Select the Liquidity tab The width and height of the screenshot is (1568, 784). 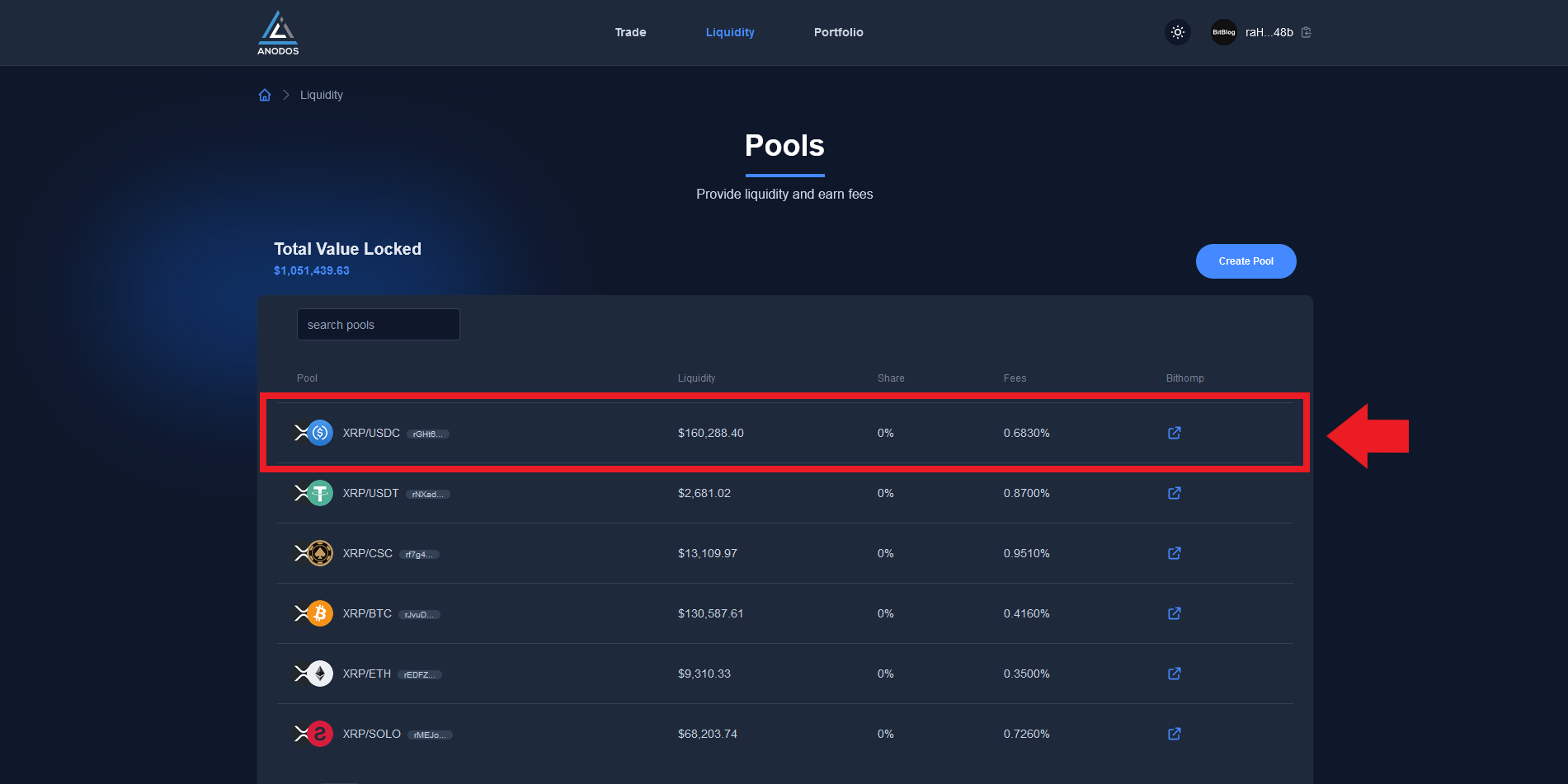730,32
